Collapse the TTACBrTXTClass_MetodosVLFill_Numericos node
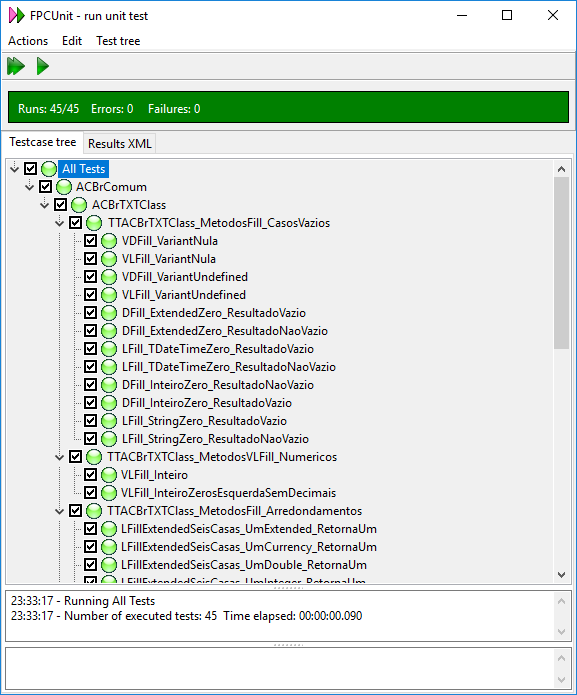The image size is (577, 695). pyautogui.click(x=59, y=457)
